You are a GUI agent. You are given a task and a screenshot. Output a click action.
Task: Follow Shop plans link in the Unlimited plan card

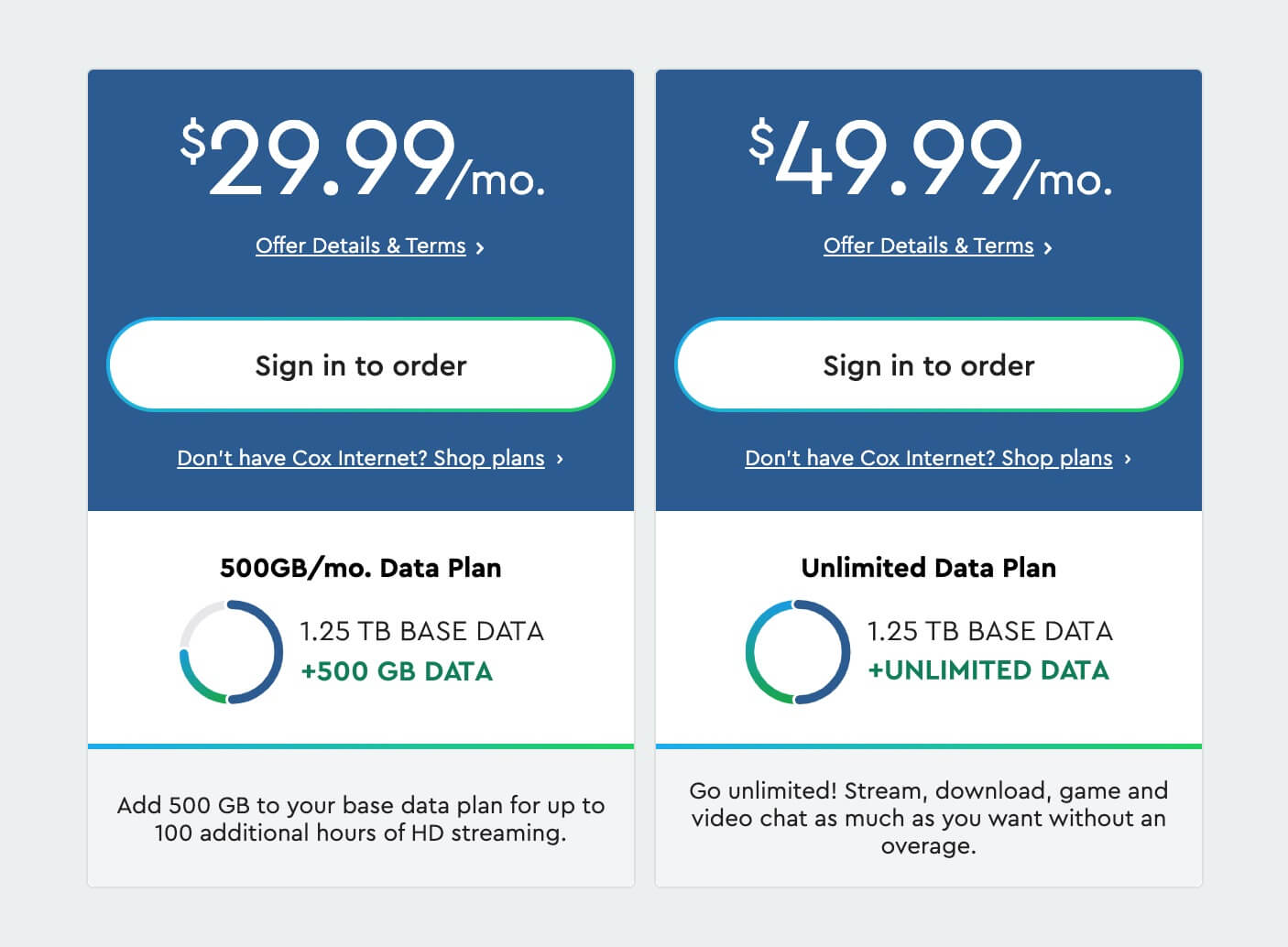click(929, 458)
